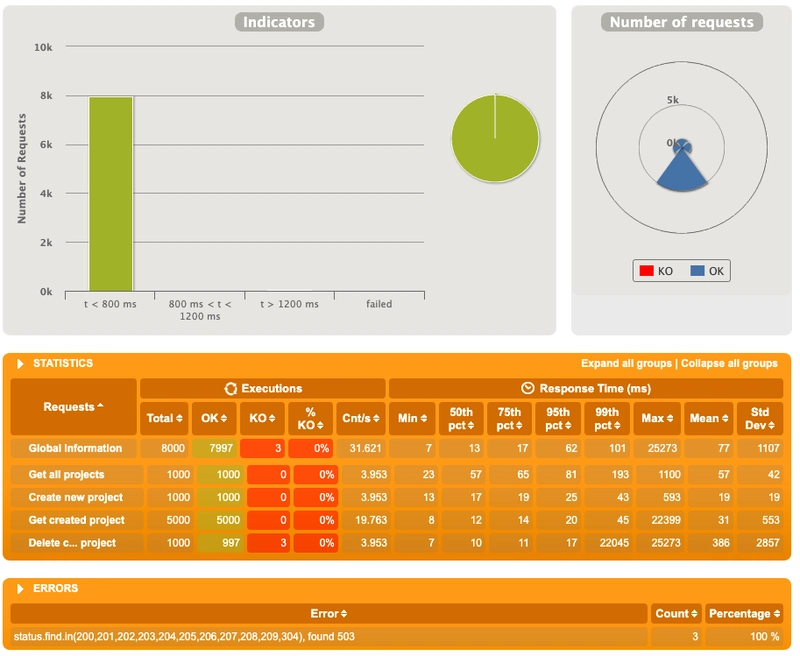
Task: Click the green t < 800 ms bar
Action: coord(111,193)
